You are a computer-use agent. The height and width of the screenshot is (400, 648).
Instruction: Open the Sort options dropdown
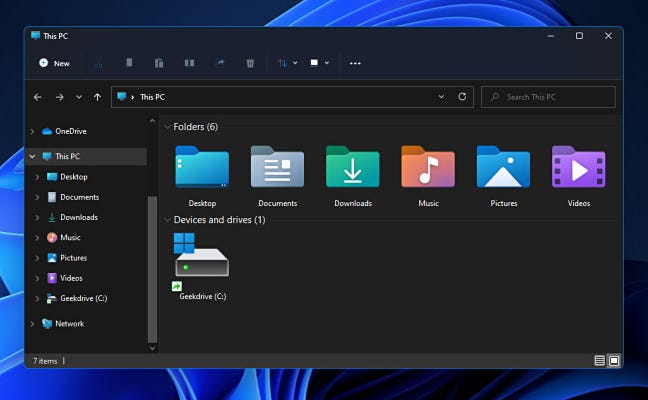pyautogui.click(x=286, y=63)
